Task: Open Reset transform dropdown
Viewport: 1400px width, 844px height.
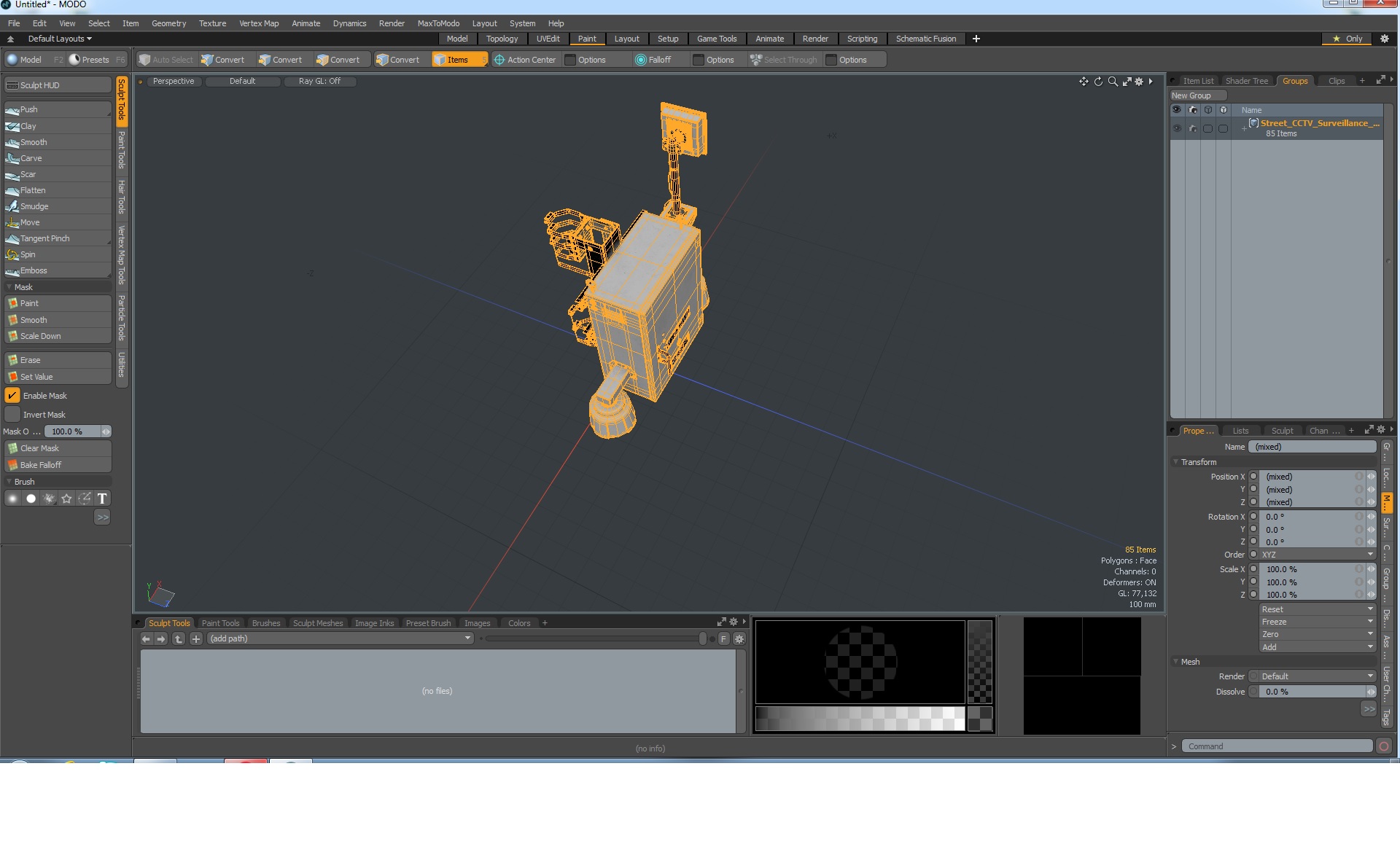Action: [1317, 609]
